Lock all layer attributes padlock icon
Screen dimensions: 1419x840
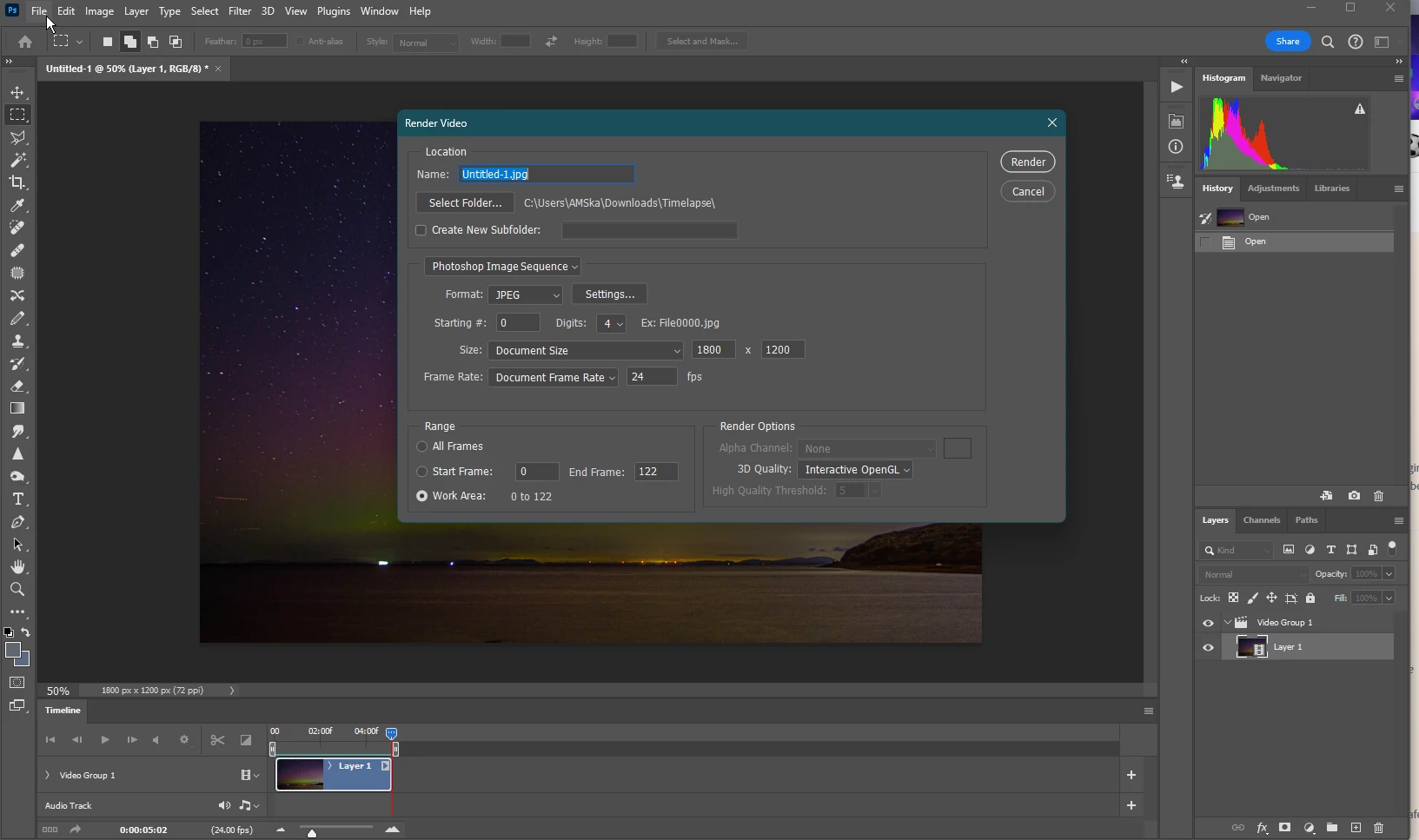(1310, 598)
